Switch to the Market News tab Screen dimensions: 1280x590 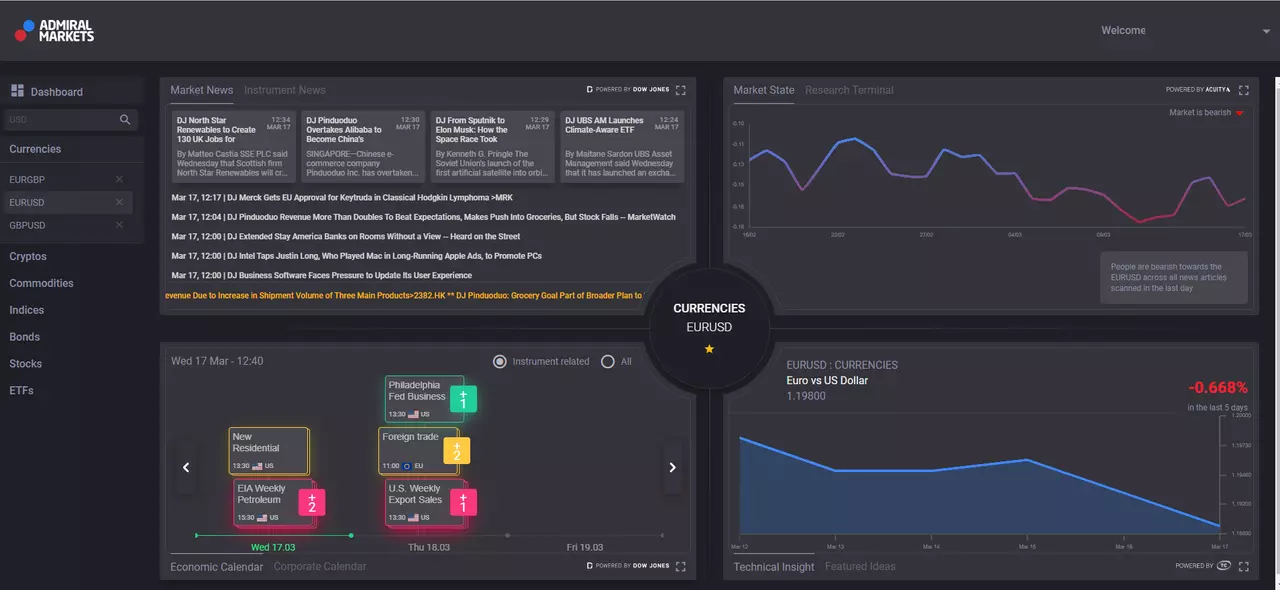[x=201, y=90]
